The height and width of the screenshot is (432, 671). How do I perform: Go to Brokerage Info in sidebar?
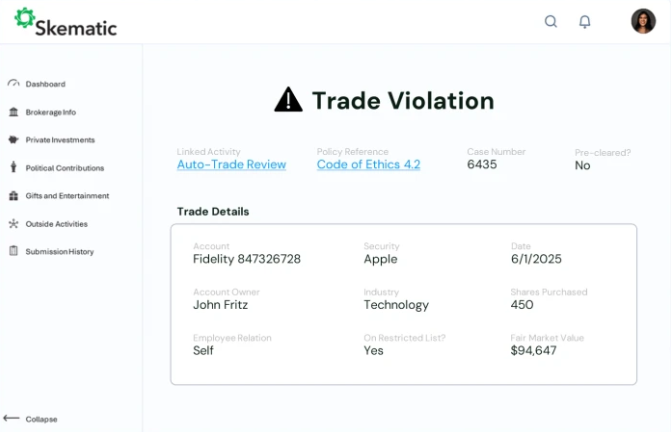tap(50, 112)
